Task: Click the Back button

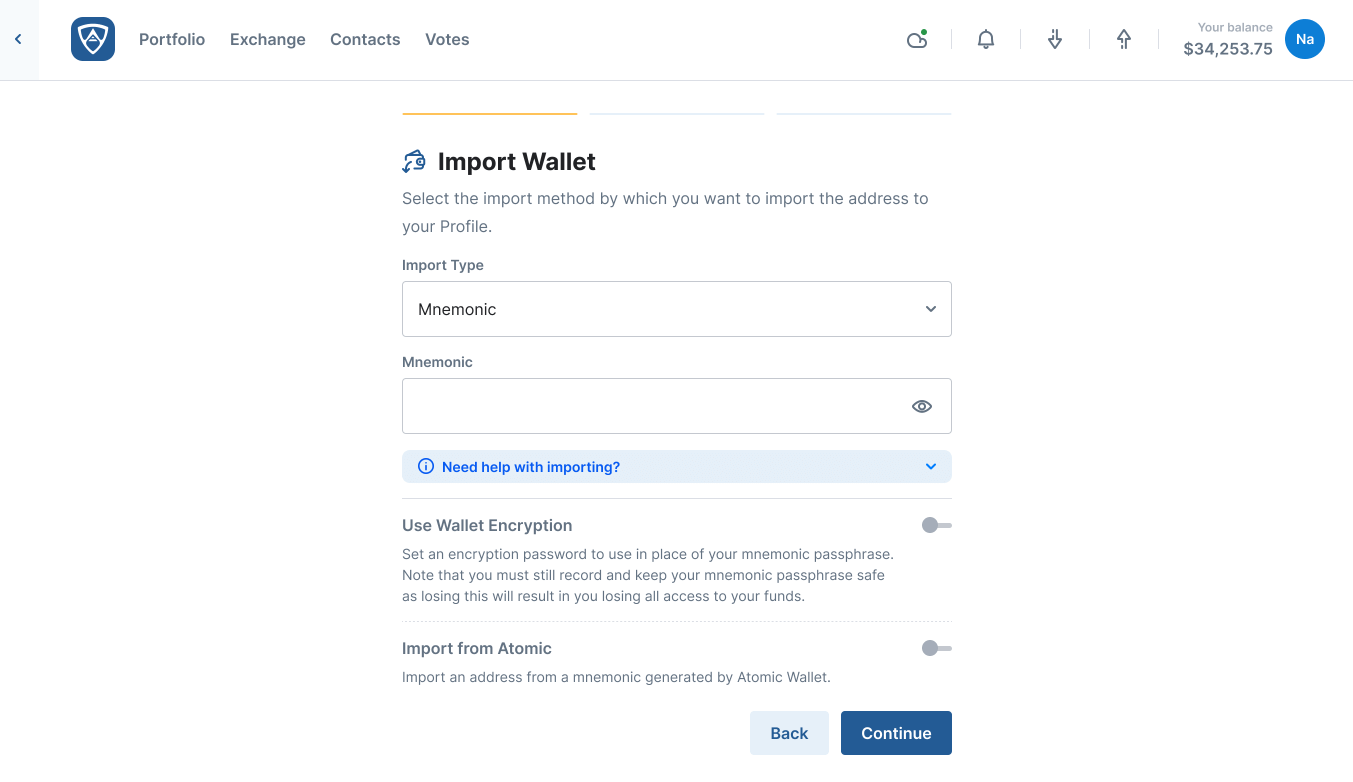Action: (789, 733)
